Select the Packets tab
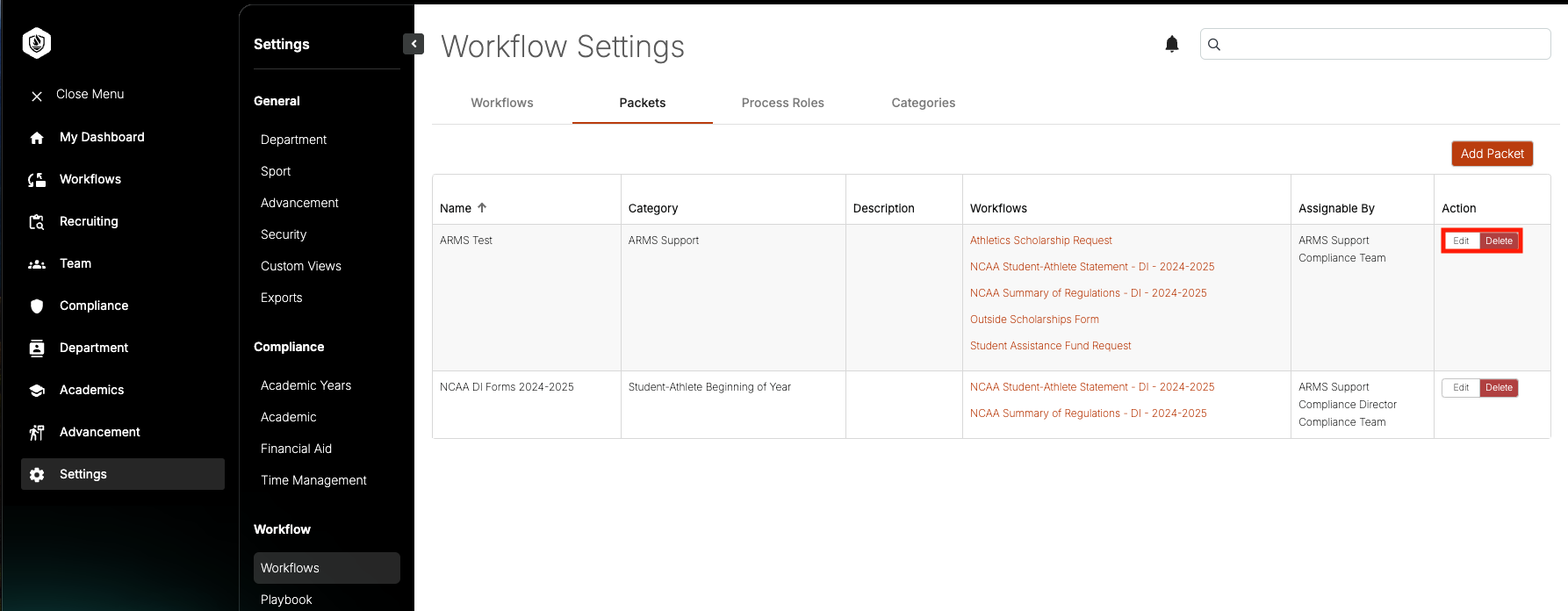1568x611 pixels. tap(643, 103)
